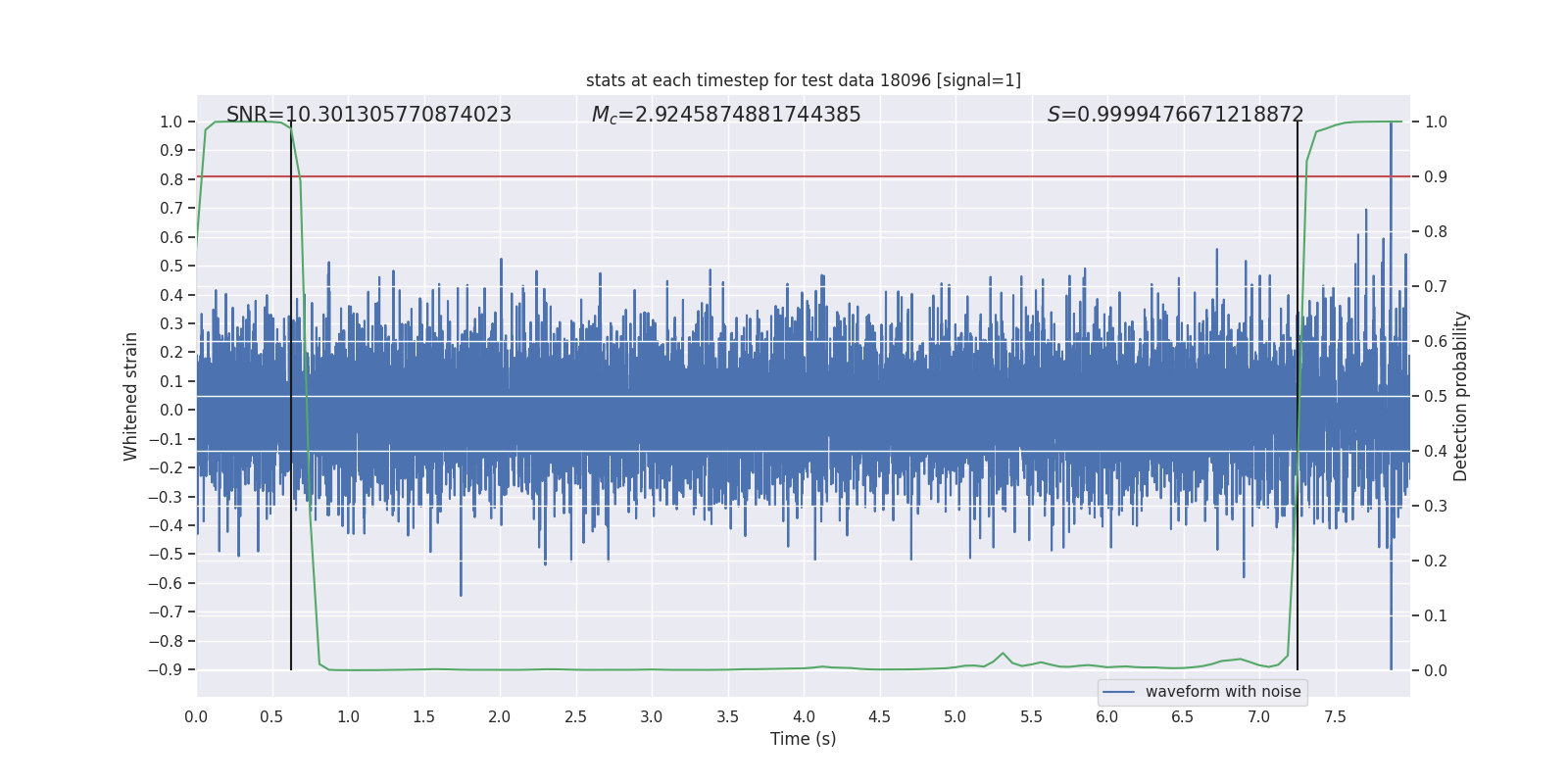The height and width of the screenshot is (784, 1568).
Task: Click the blue line sample in the legend
Action: click(x=1119, y=692)
